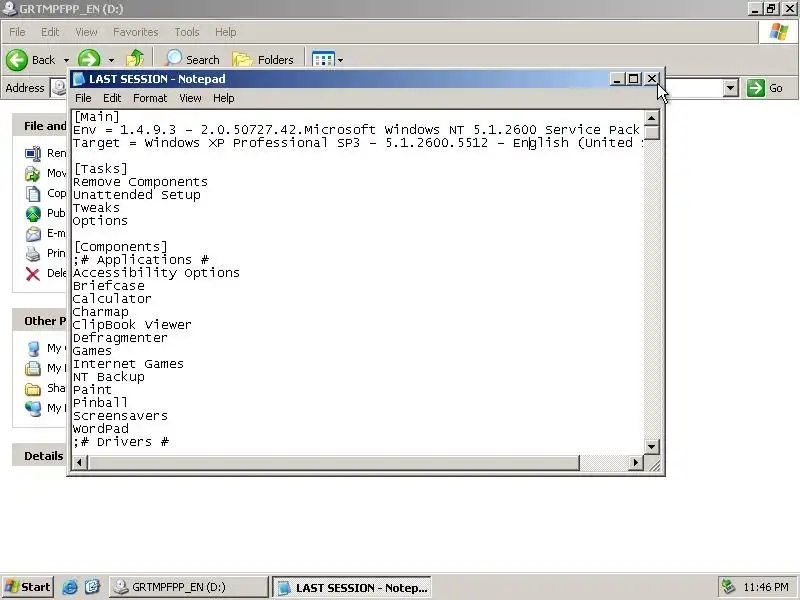Click the "ClipBook Viewer" line

(x=132, y=325)
